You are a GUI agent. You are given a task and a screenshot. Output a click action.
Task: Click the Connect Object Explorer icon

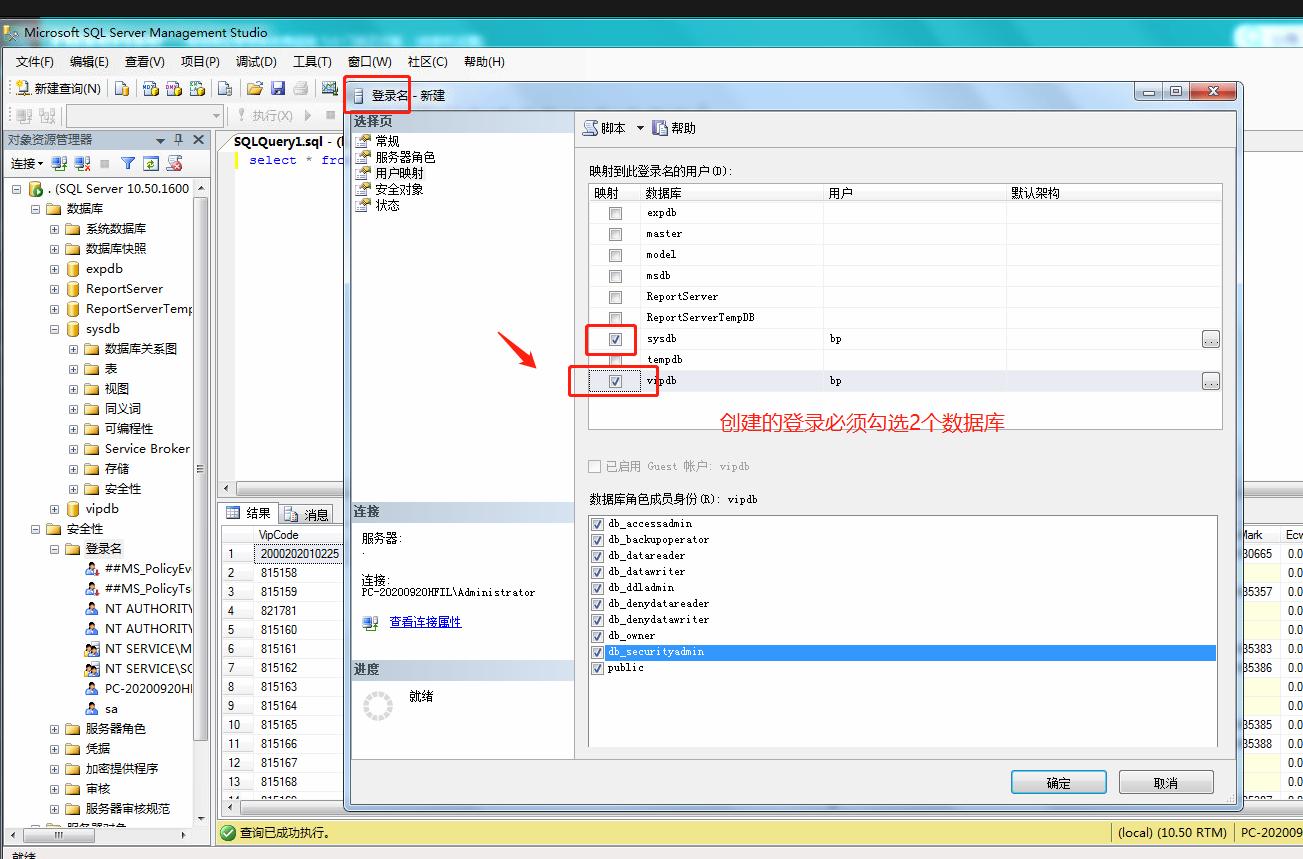point(59,163)
